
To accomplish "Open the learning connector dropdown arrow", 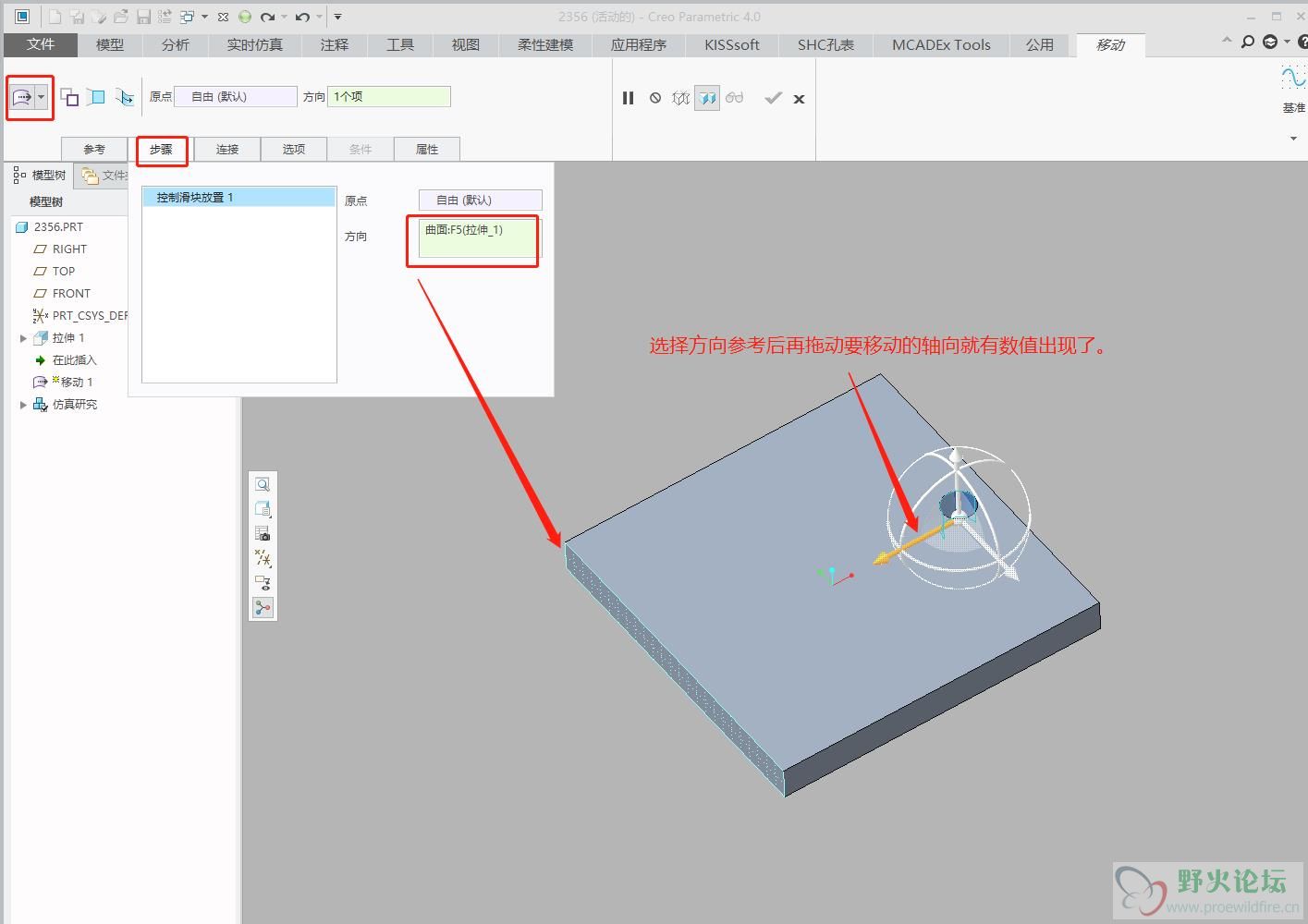I will [1287, 42].
